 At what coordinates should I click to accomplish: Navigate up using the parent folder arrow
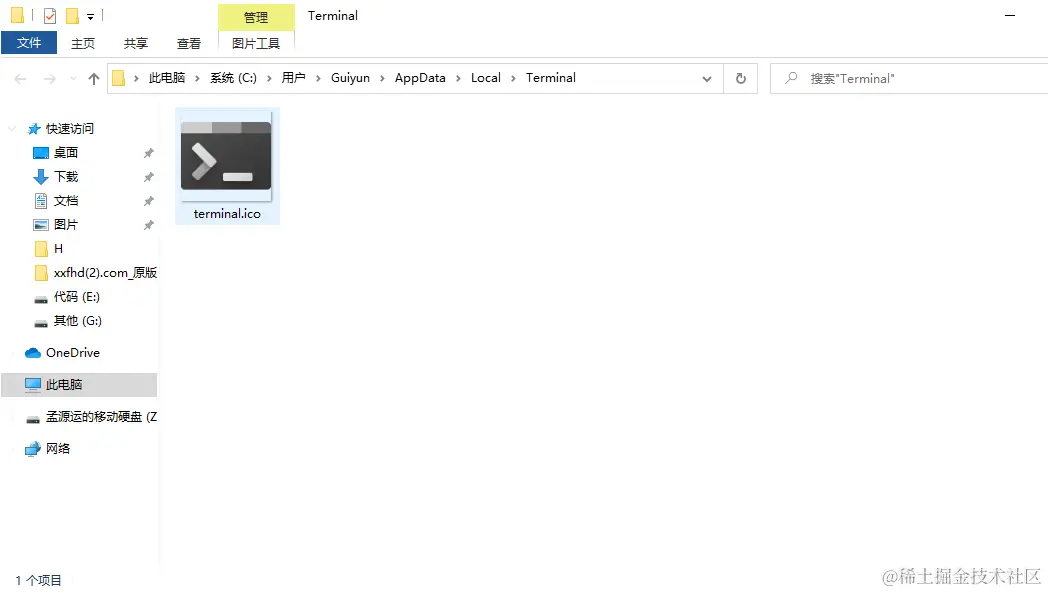pos(93,77)
